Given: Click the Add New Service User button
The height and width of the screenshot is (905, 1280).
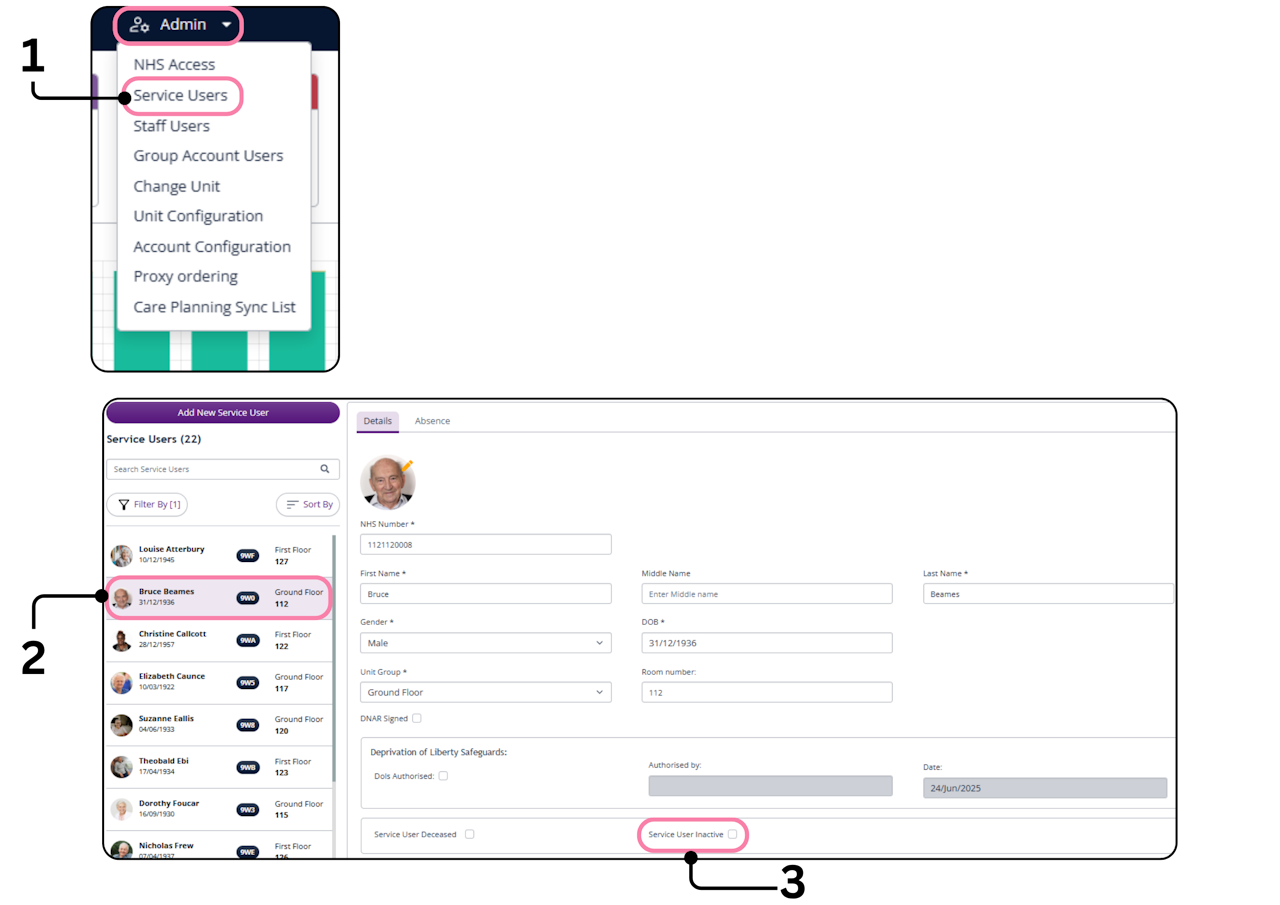Looking at the screenshot, I should tap(223, 412).
